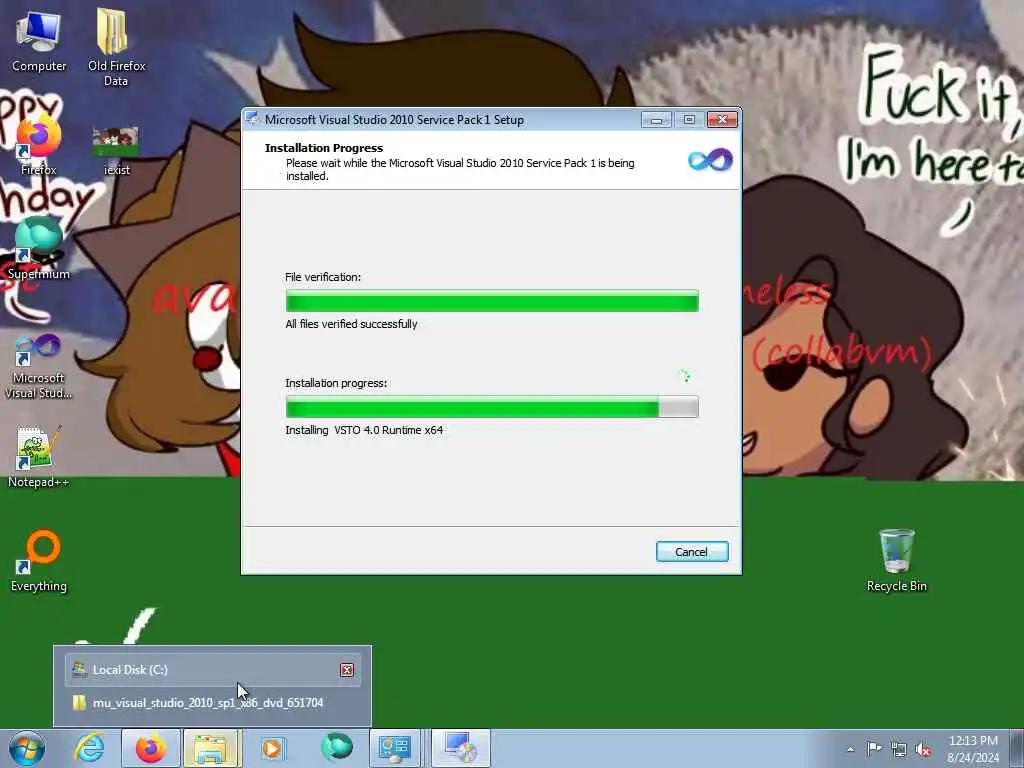This screenshot has width=1024, height=768.
Task: Open the iexist desktop file
Action: tap(116, 152)
